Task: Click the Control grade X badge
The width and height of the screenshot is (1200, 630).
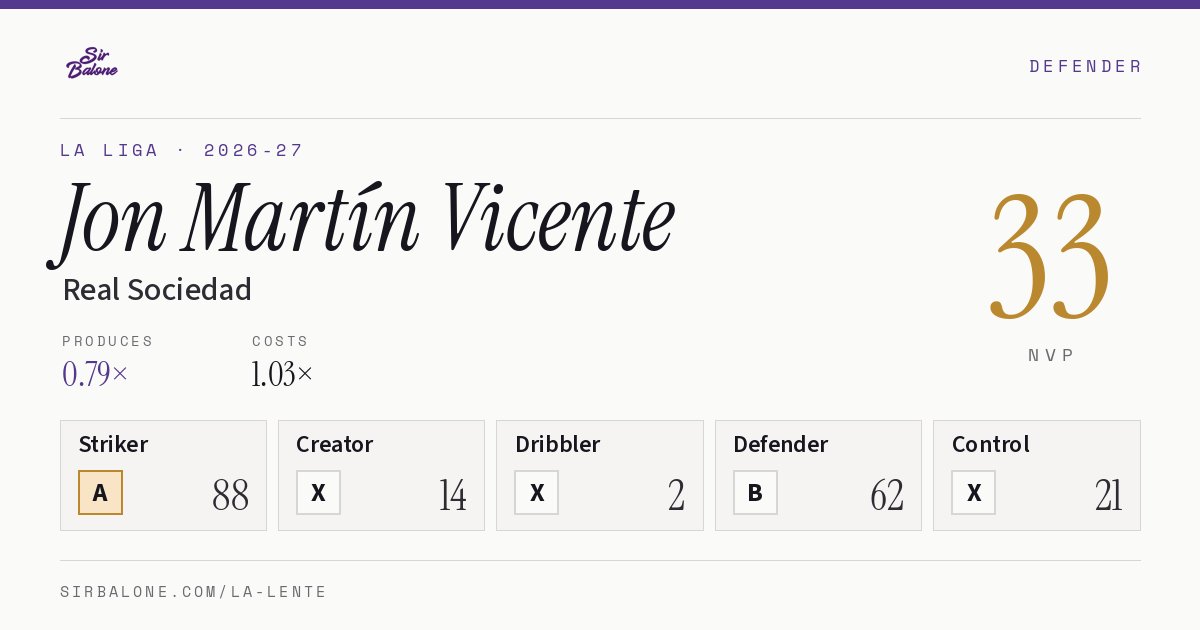Action: [x=973, y=492]
